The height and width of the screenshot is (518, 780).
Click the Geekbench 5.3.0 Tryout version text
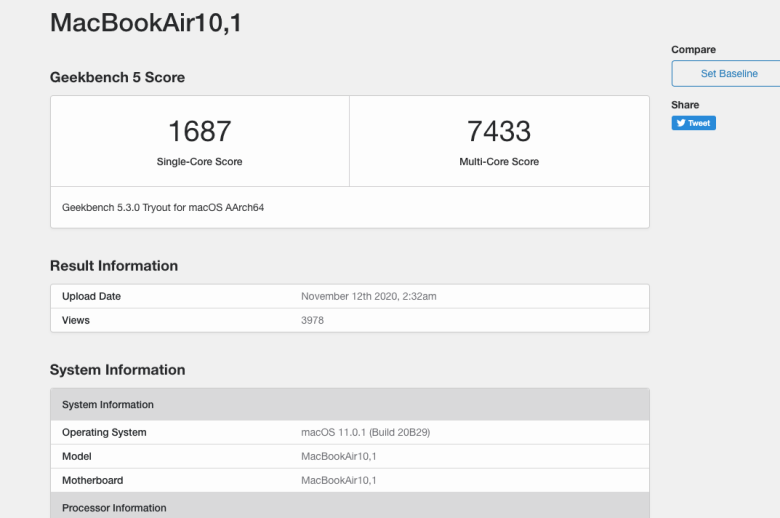[163, 208]
